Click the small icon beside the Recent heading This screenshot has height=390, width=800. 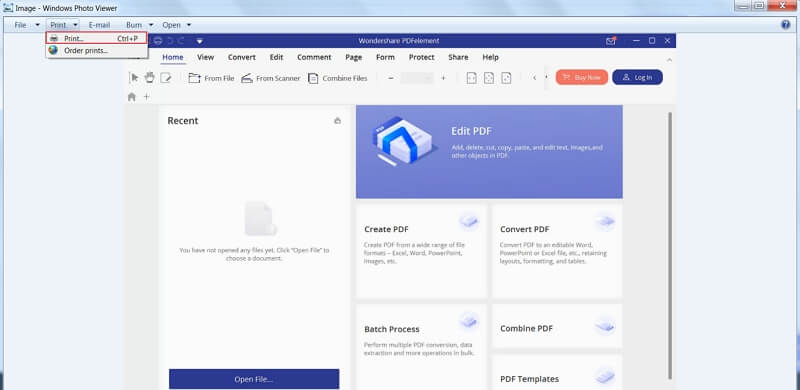[x=337, y=120]
